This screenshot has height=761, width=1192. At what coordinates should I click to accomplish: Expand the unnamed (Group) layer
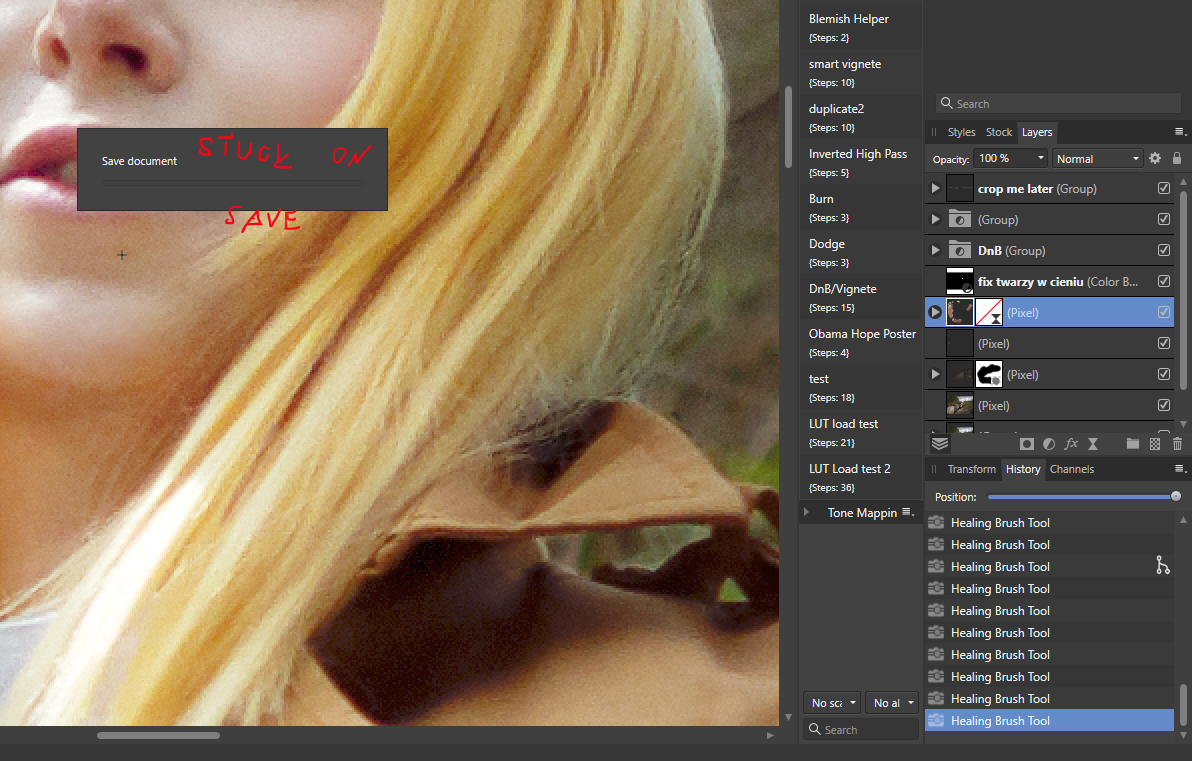[x=936, y=219]
